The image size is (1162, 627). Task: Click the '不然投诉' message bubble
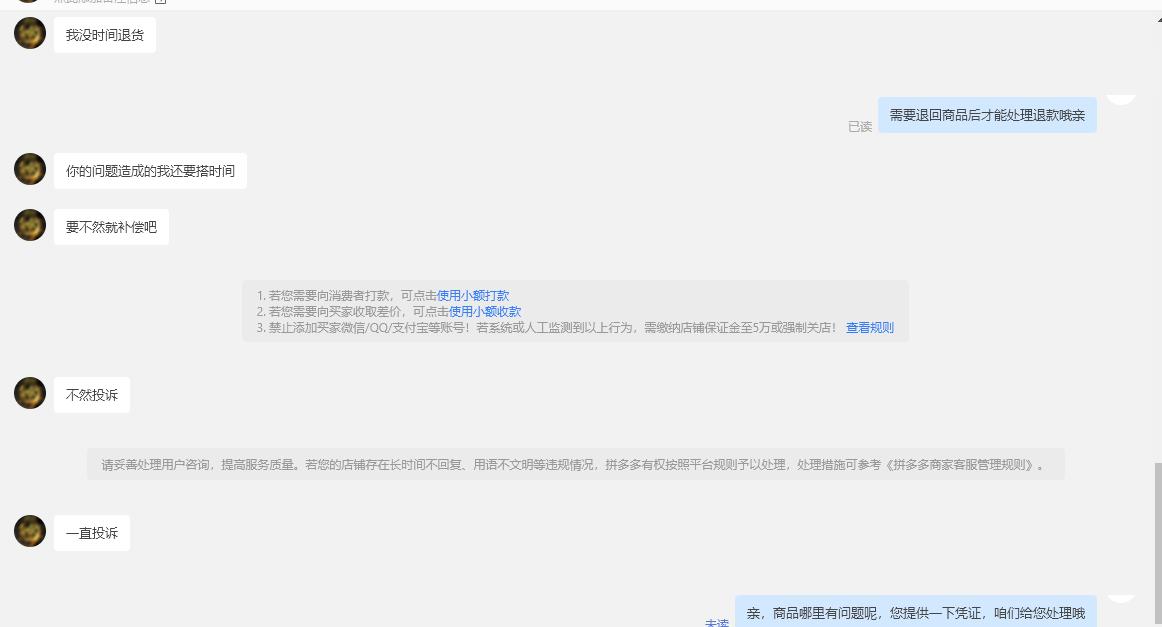[91, 394]
